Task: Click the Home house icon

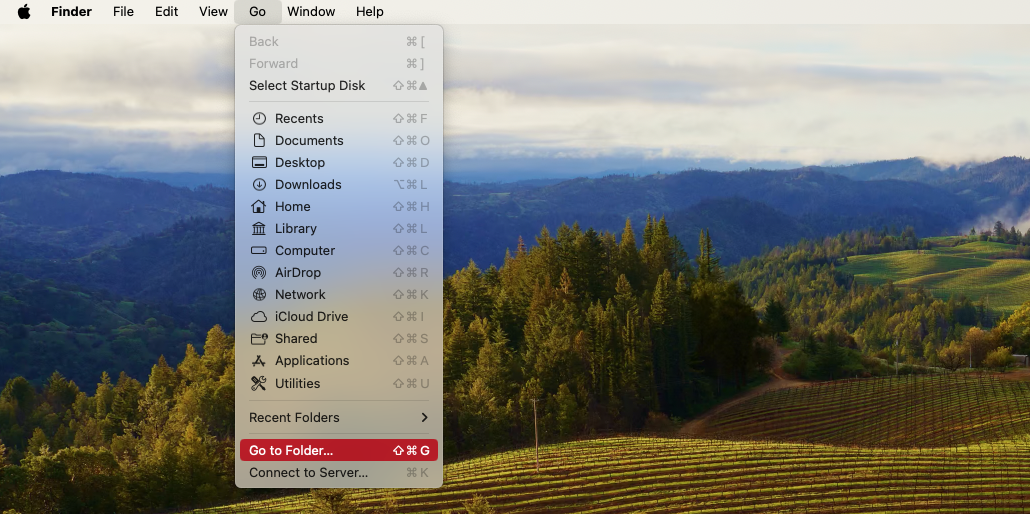Action: (x=259, y=206)
